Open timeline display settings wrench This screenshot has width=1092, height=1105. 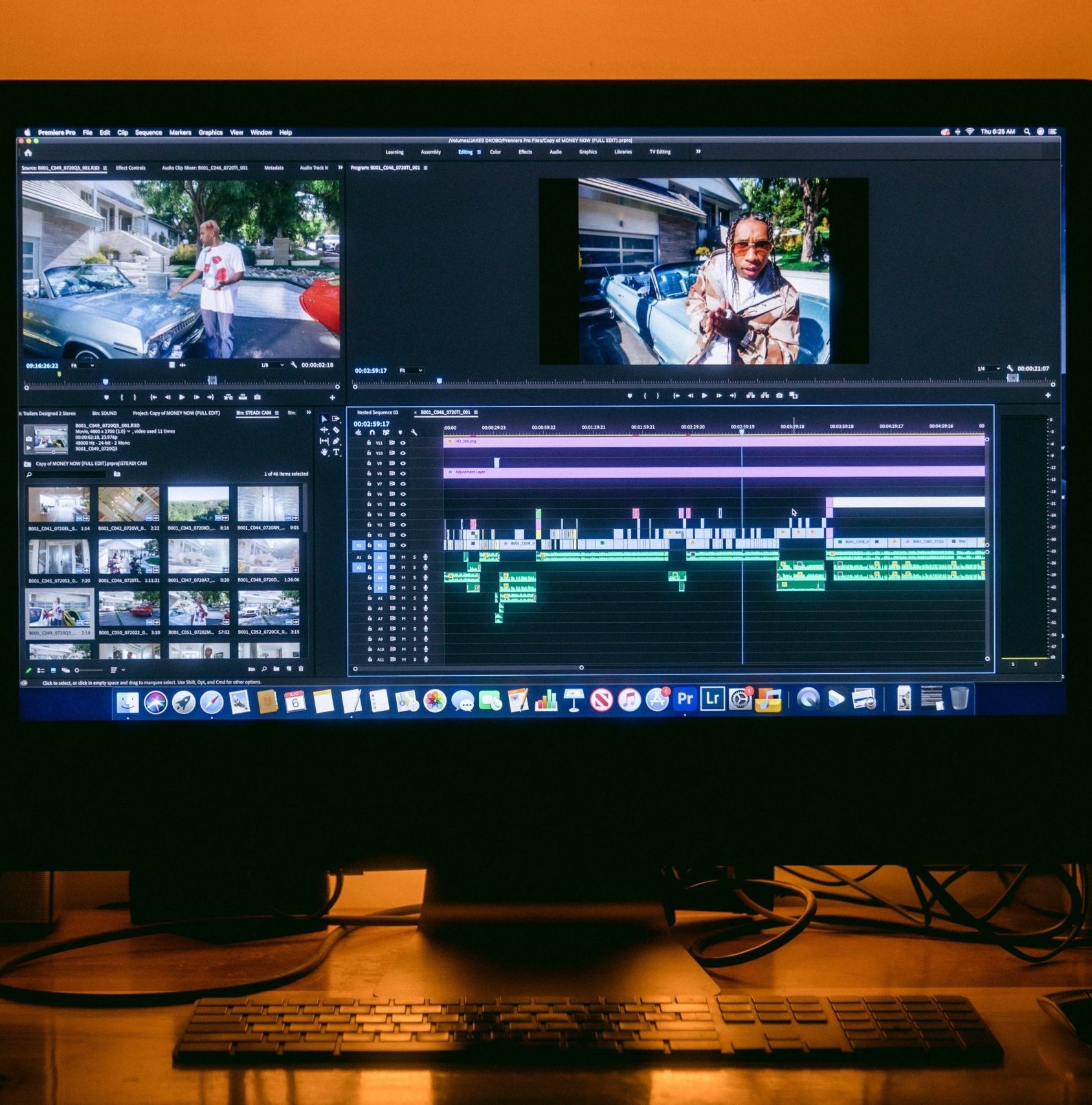click(x=414, y=432)
